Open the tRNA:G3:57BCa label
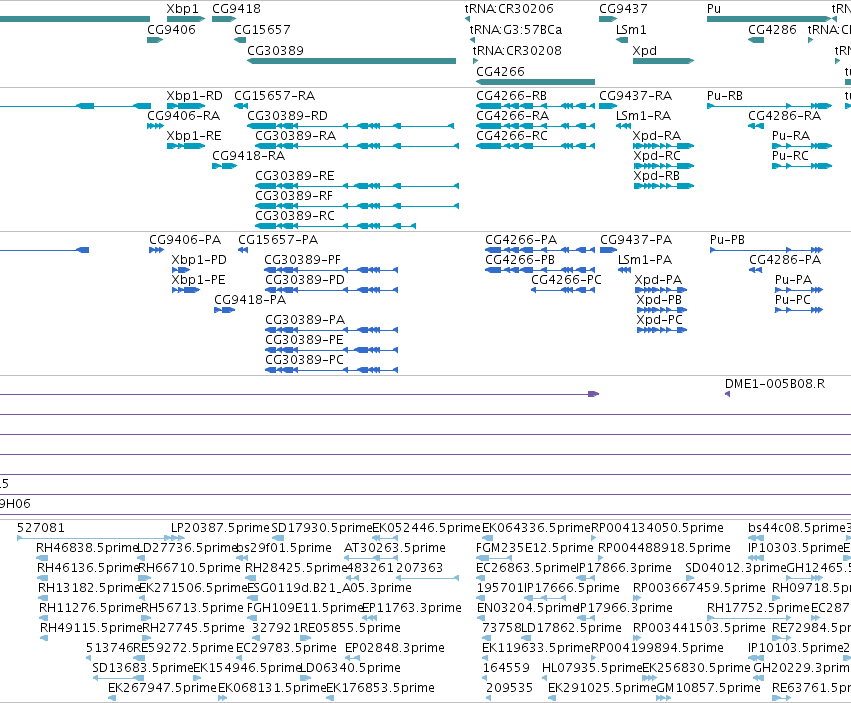This screenshot has width=851, height=703. [516, 29]
